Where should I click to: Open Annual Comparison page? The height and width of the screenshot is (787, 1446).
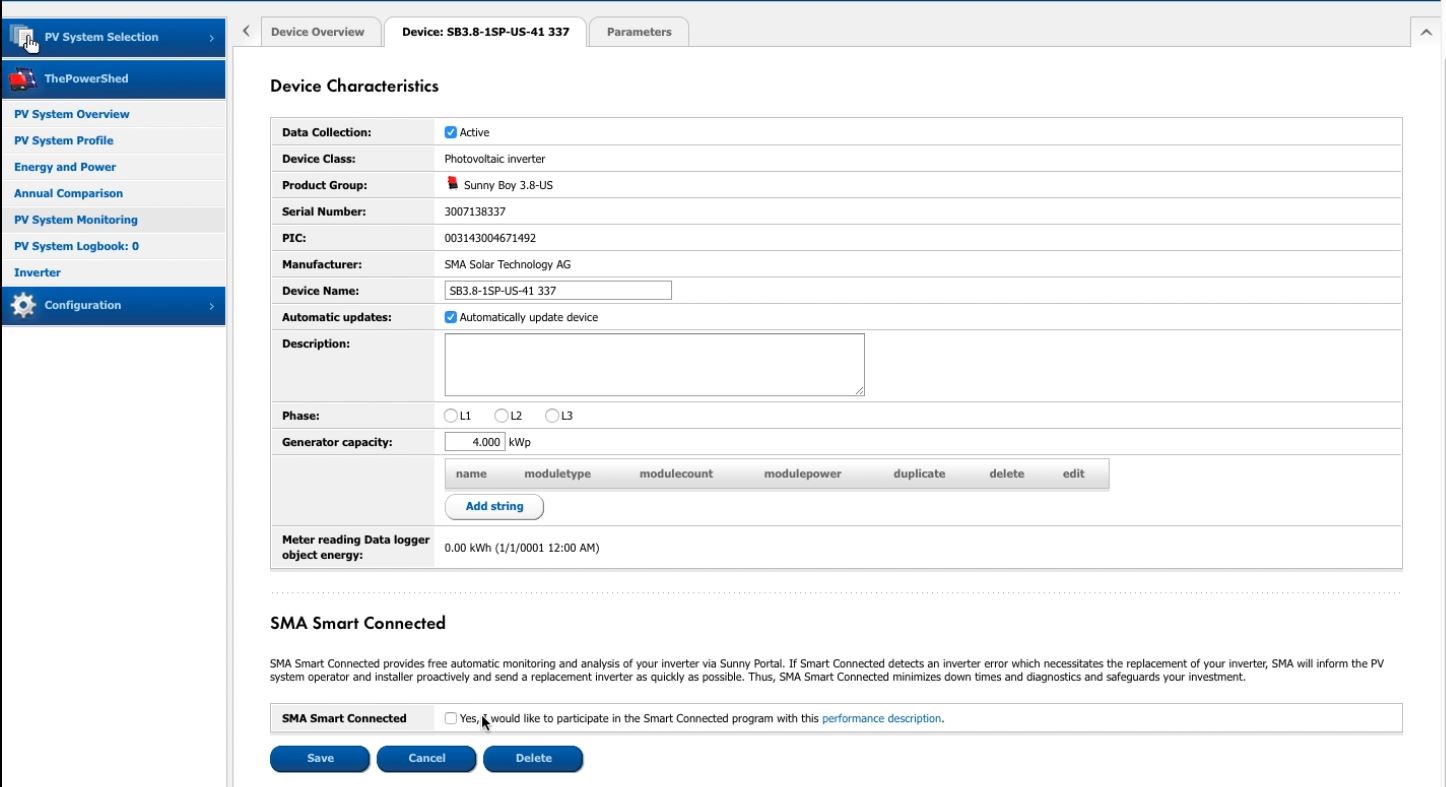click(x=69, y=193)
